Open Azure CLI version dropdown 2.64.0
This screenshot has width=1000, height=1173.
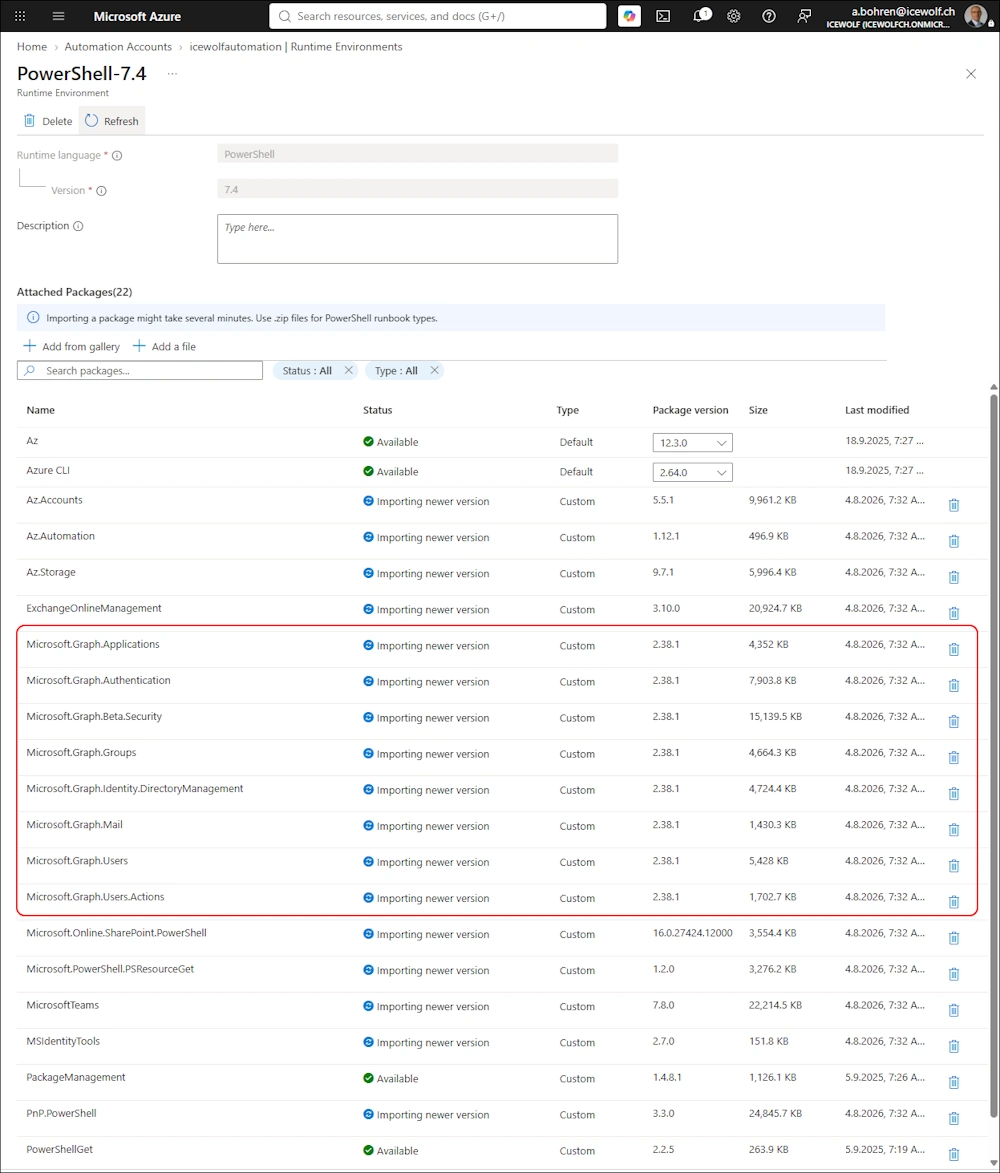[x=693, y=472]
